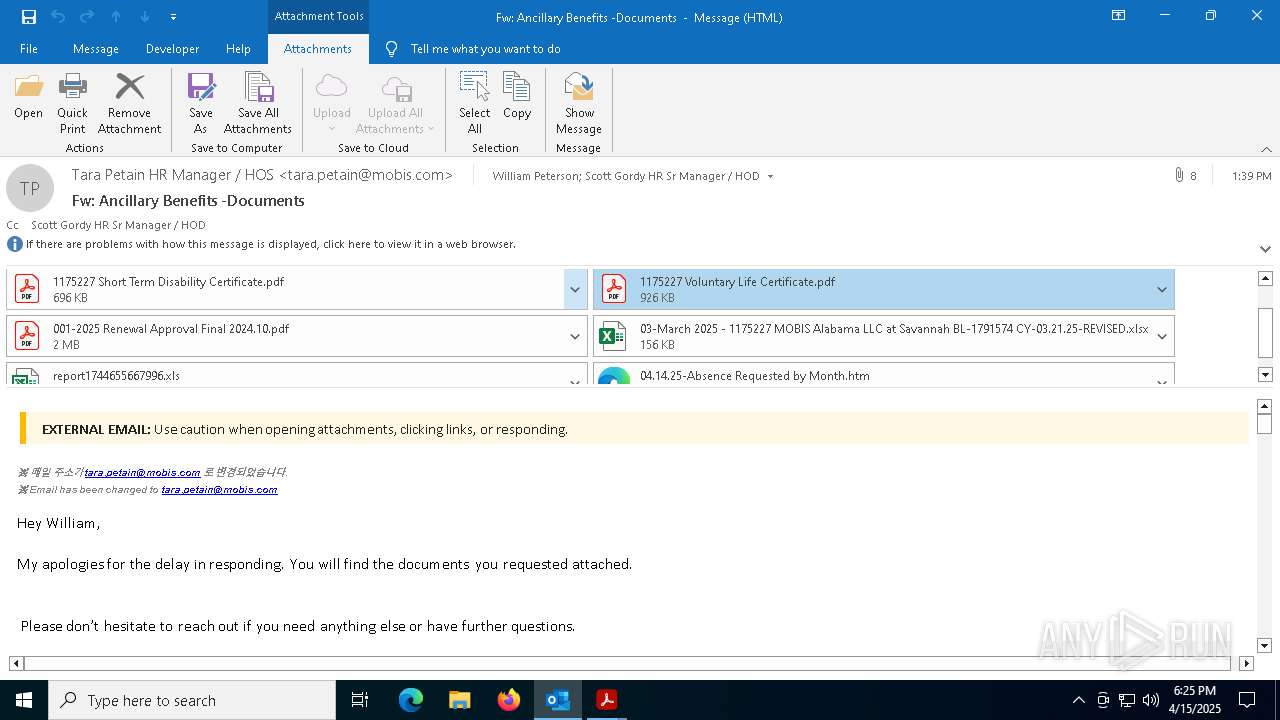Expand 03-March 2025 xlsx attachment dropdown

point(1162,336)
